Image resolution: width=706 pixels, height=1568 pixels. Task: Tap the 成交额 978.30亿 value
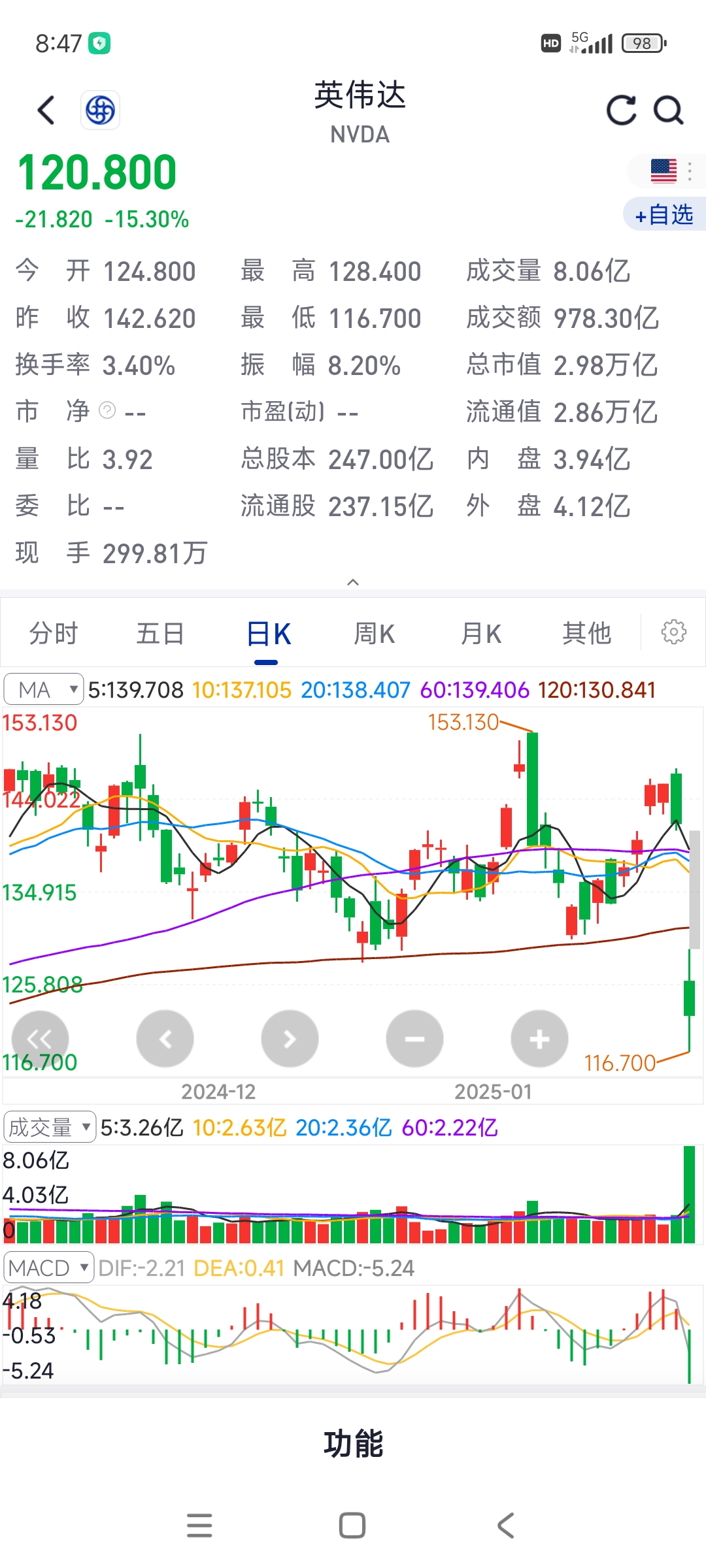pos(606,319)
